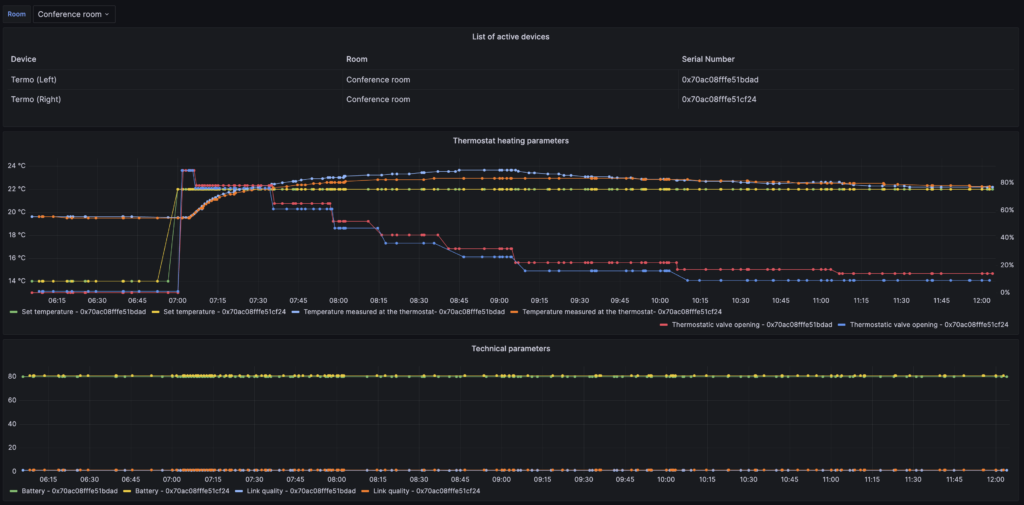1024x505 pixels.
Task: Click yellow swatch for Battery 0x70ac08fffe51cf24
Action: point(130,491)
